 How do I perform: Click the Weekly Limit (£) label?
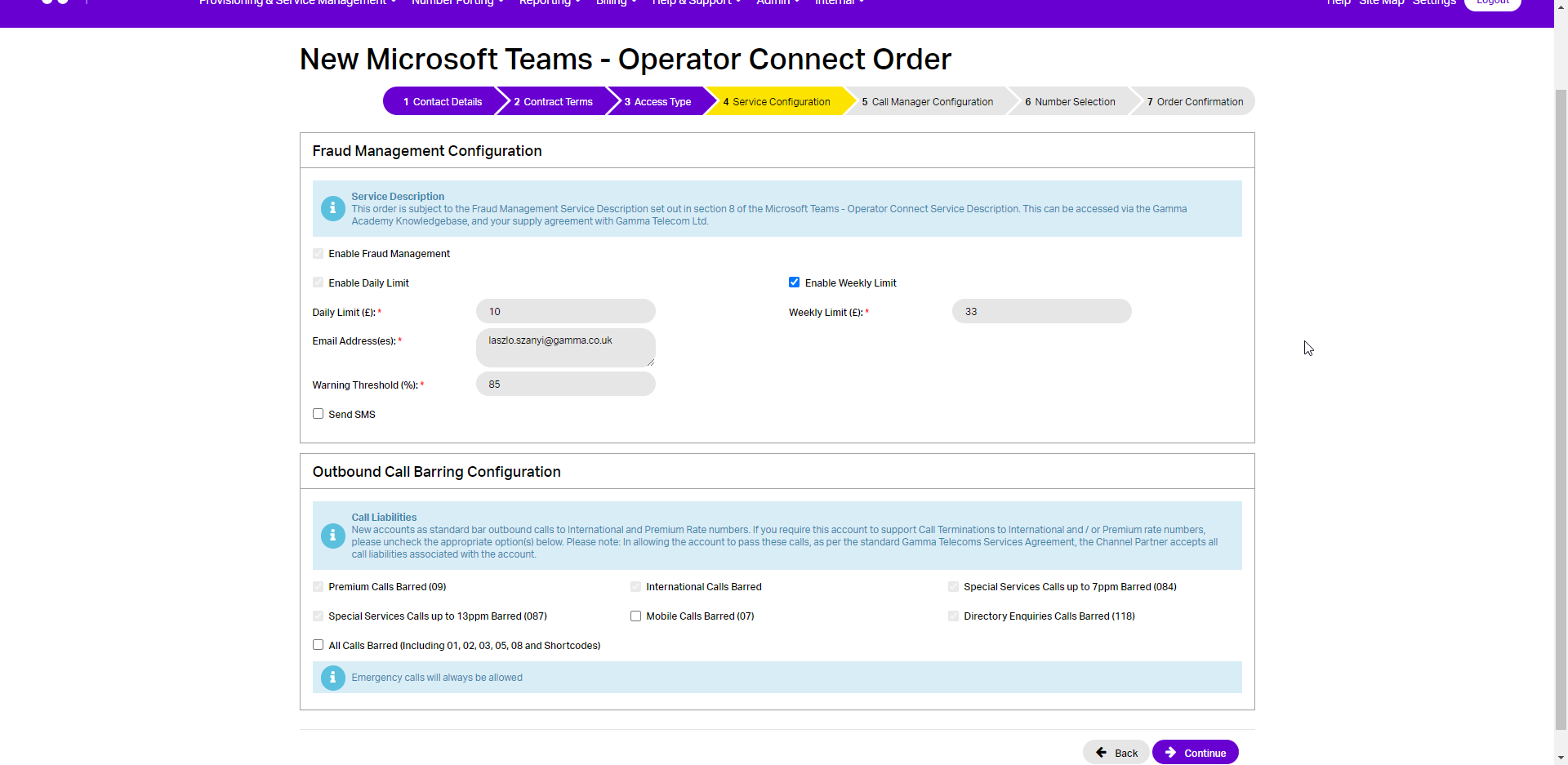click(x=828, y=313)
